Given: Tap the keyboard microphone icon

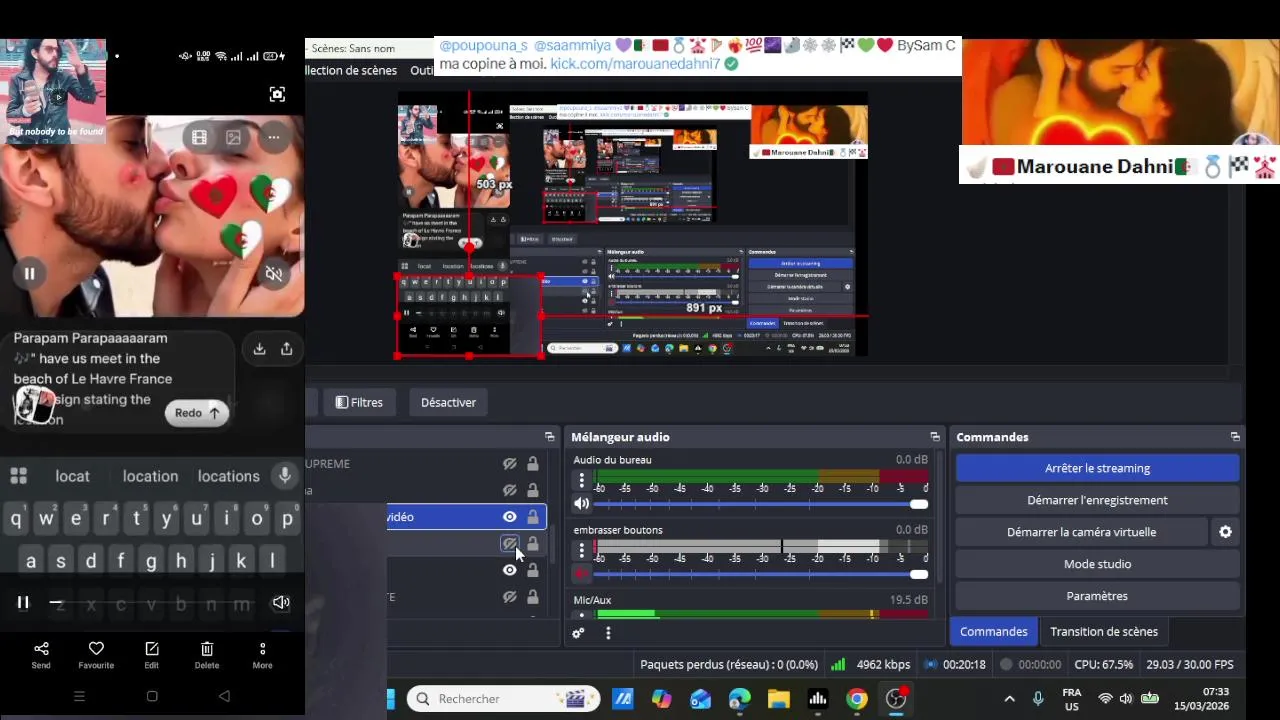Looking at the screenshot, I should (x=285, y=476).
